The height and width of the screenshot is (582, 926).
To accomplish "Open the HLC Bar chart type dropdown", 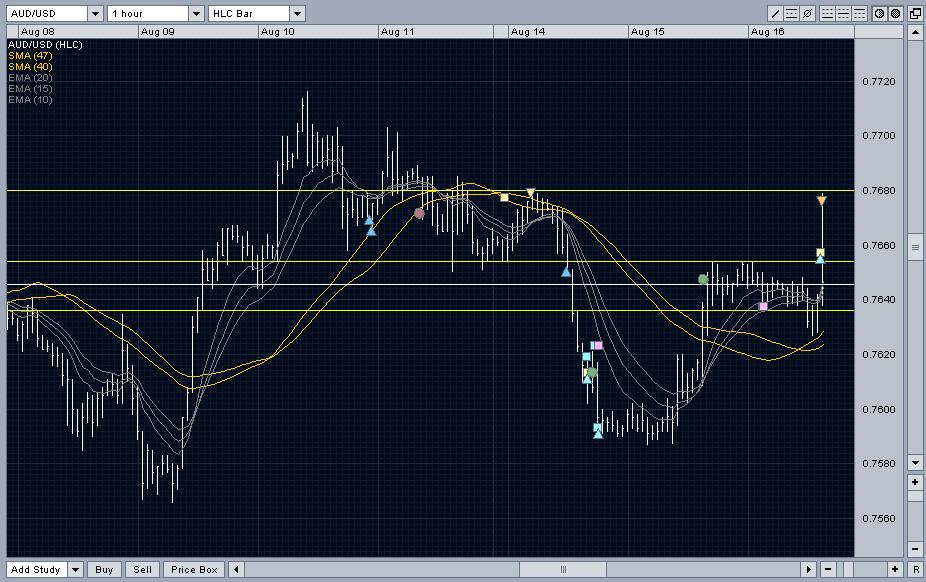I will click(x=298, y=14).
